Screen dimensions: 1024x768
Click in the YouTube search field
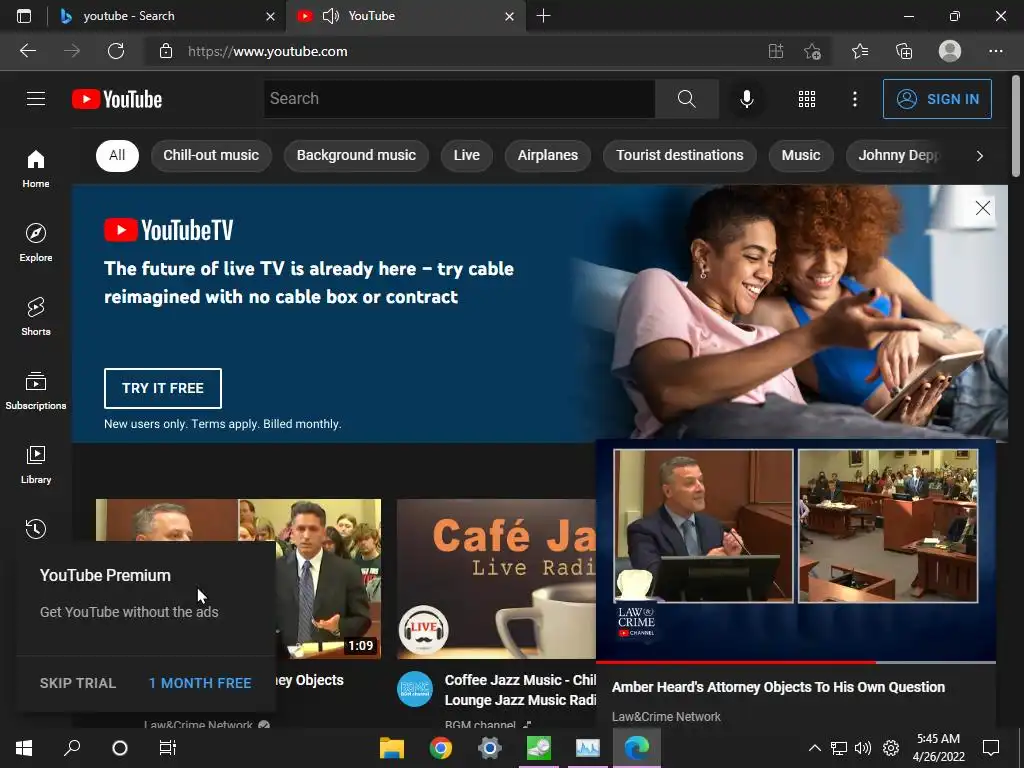[459, 99]
